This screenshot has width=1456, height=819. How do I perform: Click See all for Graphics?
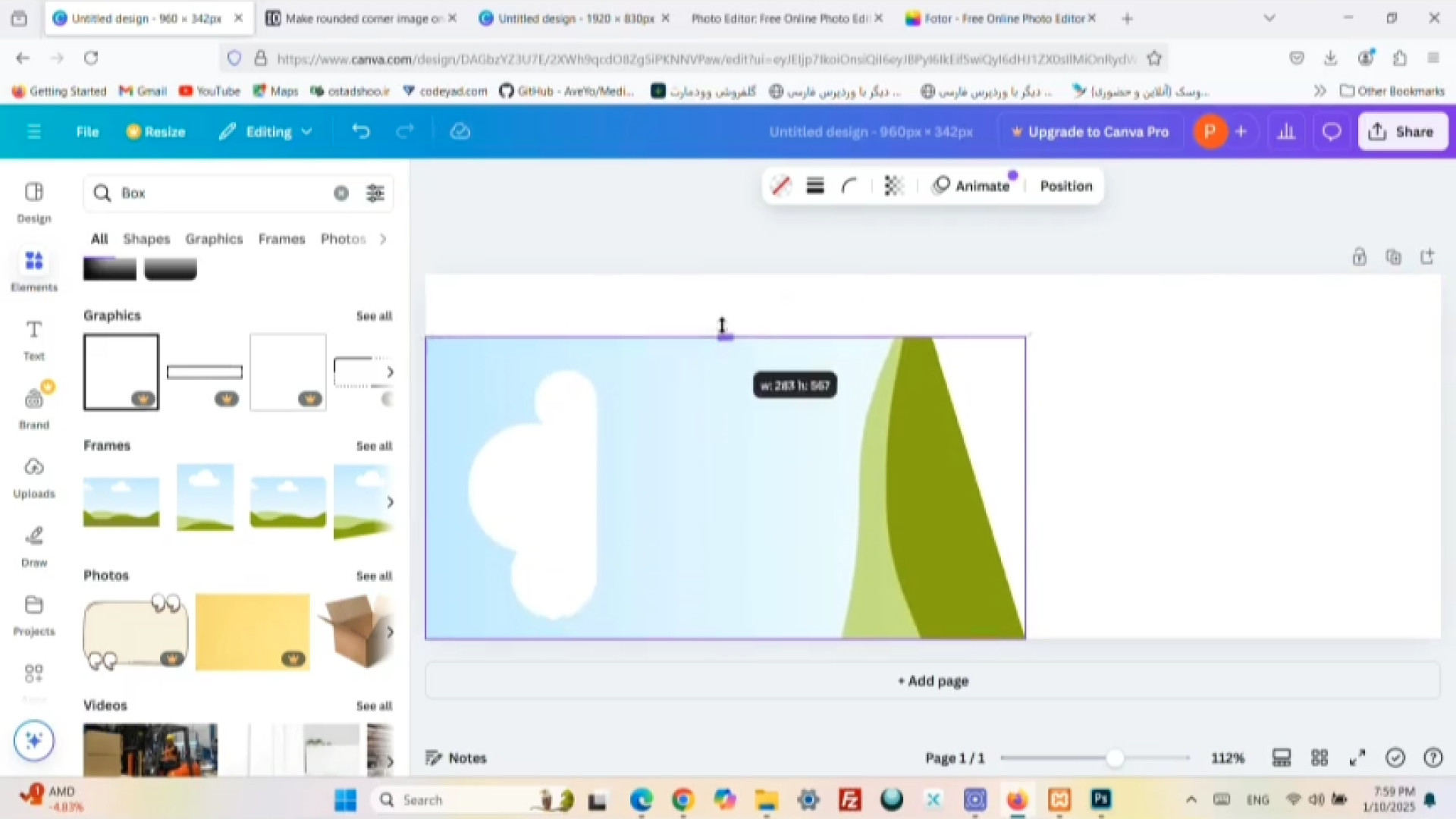(374, 316)
